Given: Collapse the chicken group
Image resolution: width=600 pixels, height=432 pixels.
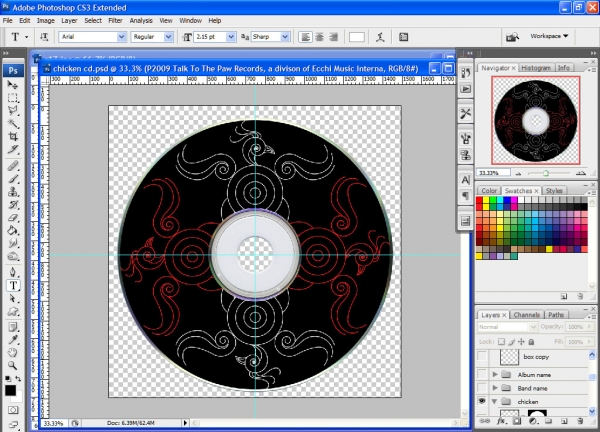Looking at the screenshot, I should point(494,401).
